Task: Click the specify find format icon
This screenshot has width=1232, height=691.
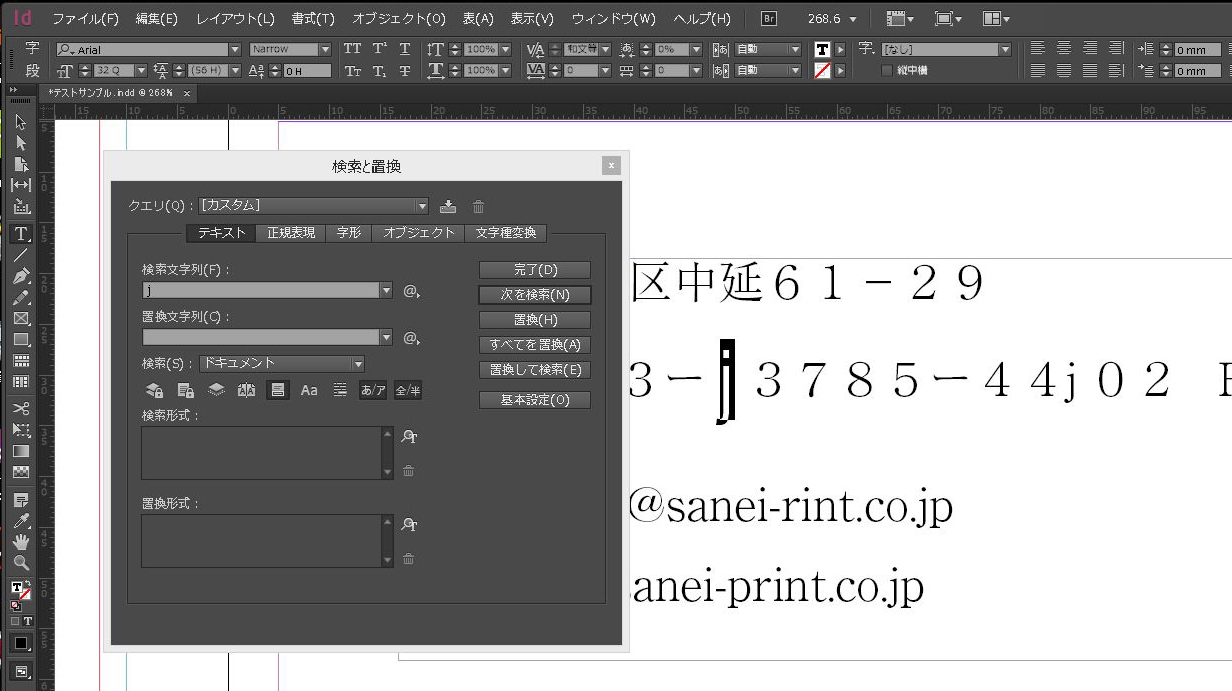Action: point(408,437)
